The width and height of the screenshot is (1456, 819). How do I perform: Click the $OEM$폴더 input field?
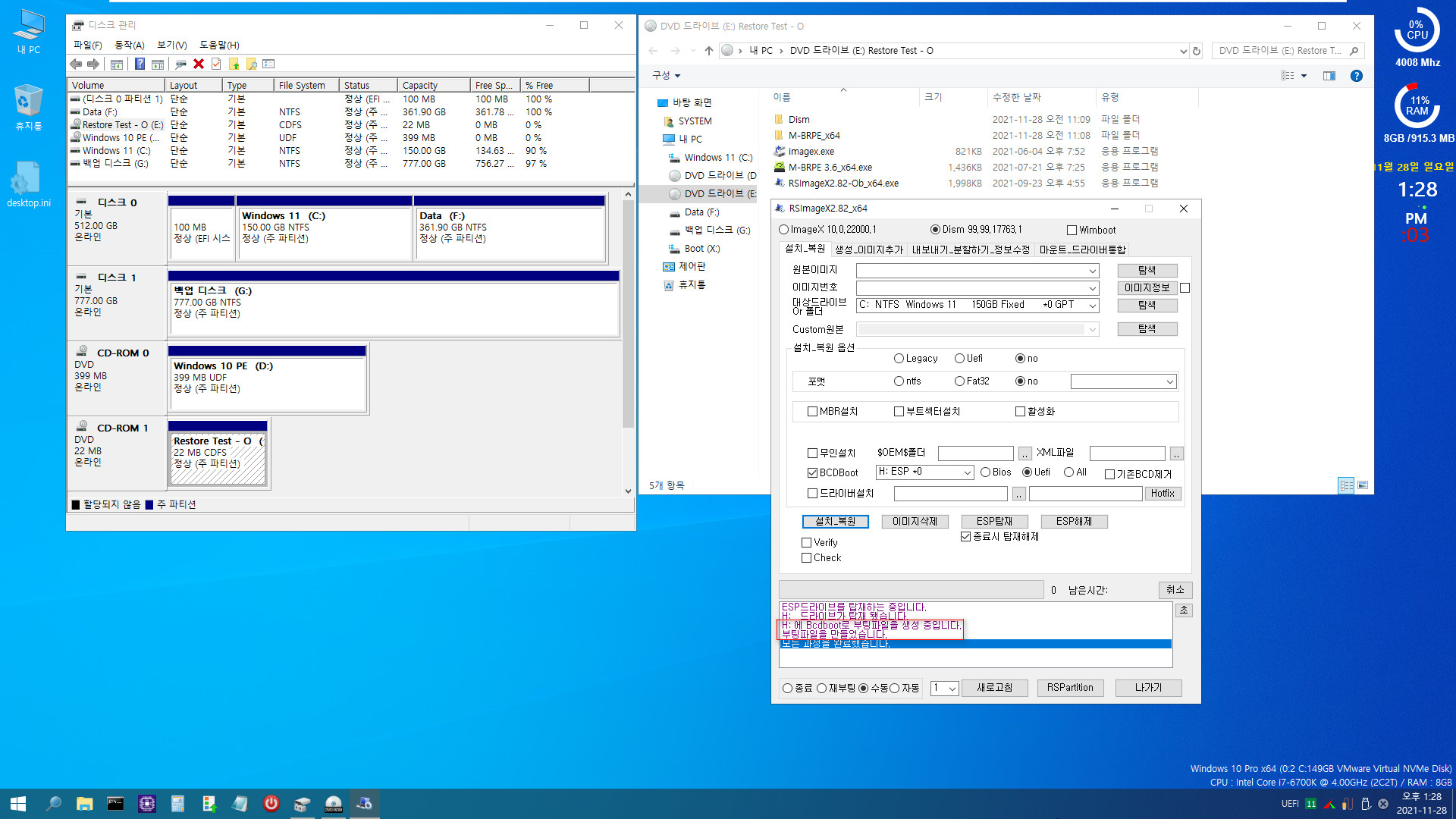coord(975,453)
